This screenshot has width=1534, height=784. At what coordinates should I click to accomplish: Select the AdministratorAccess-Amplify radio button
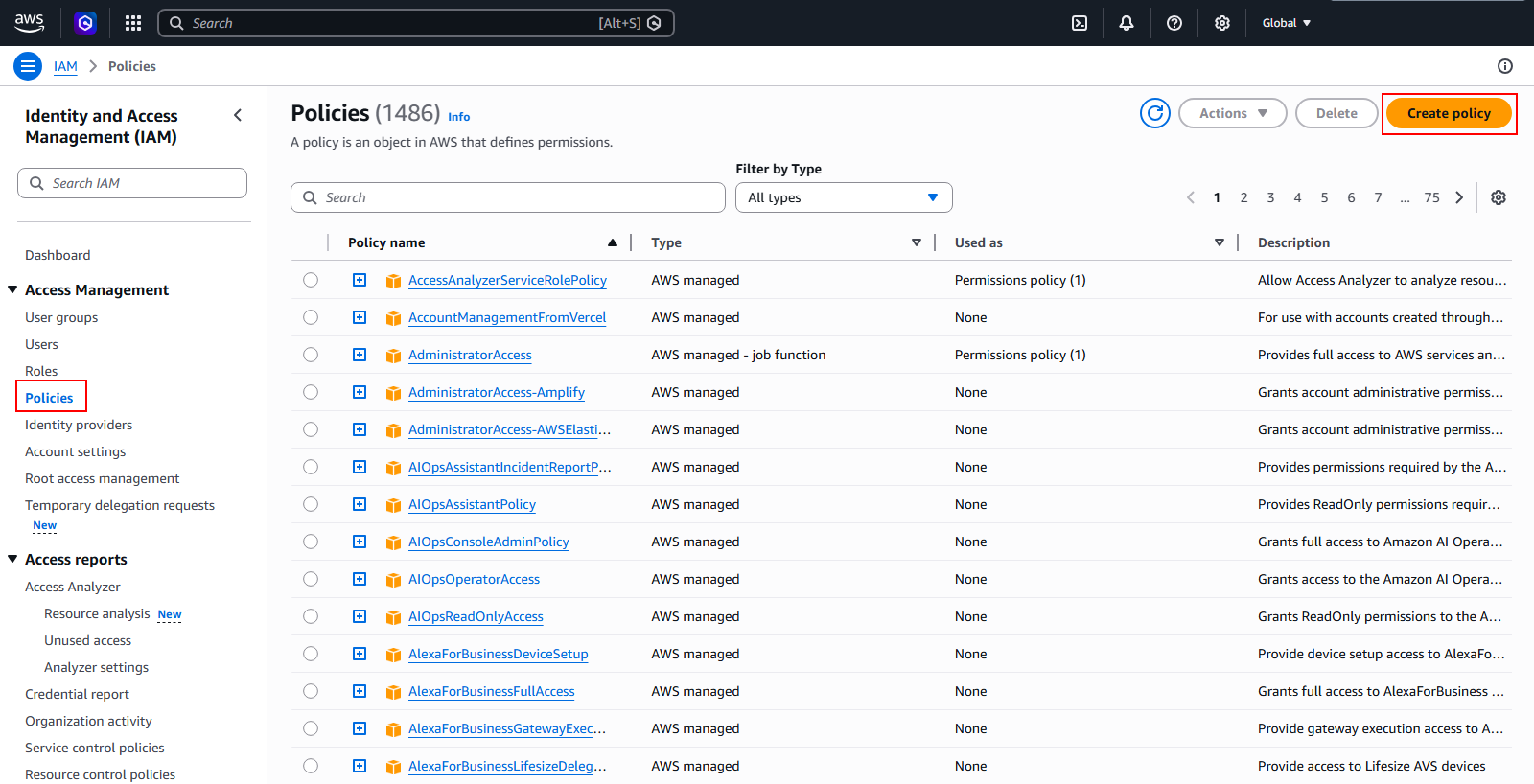point(311,392)
